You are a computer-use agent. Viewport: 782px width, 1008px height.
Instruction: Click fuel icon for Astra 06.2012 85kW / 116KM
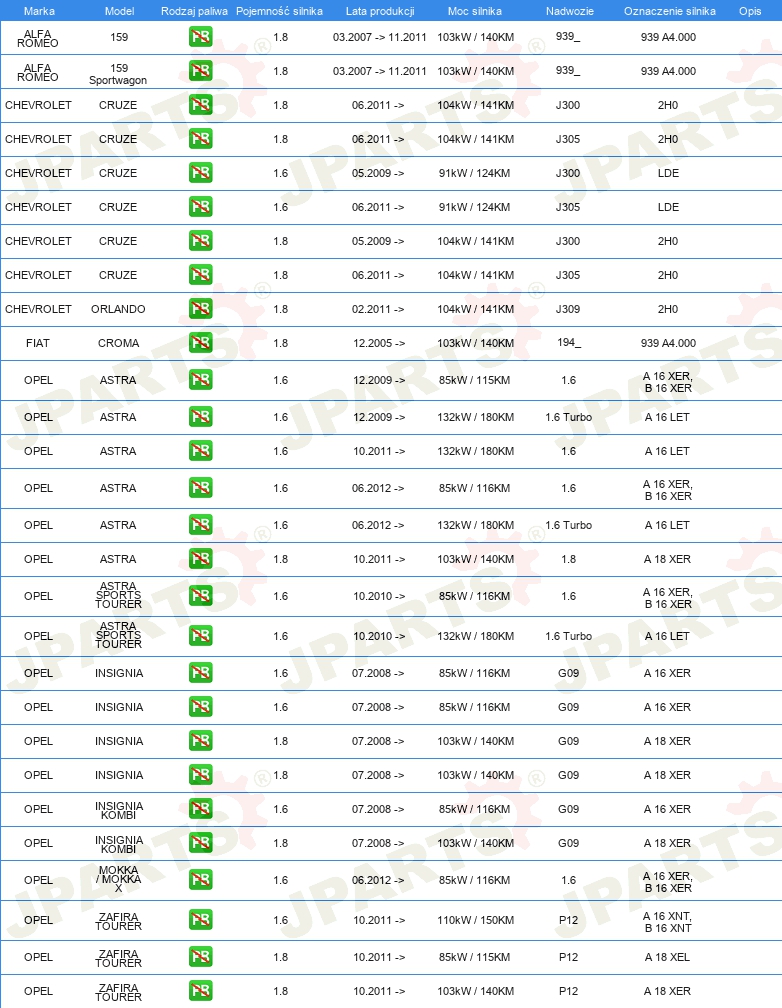(x=201, y=488)
